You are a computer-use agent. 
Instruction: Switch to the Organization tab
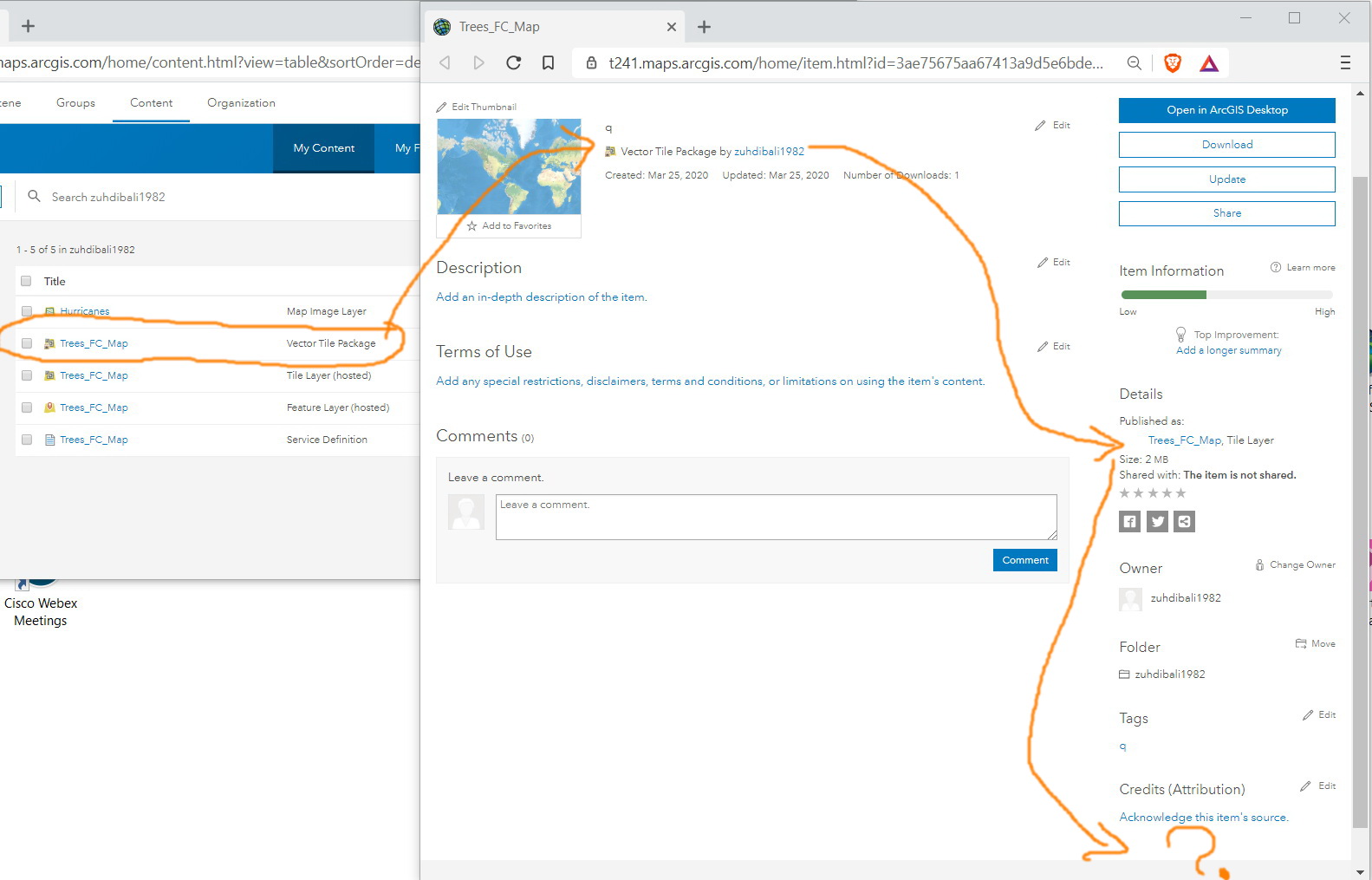click(241, 102)
